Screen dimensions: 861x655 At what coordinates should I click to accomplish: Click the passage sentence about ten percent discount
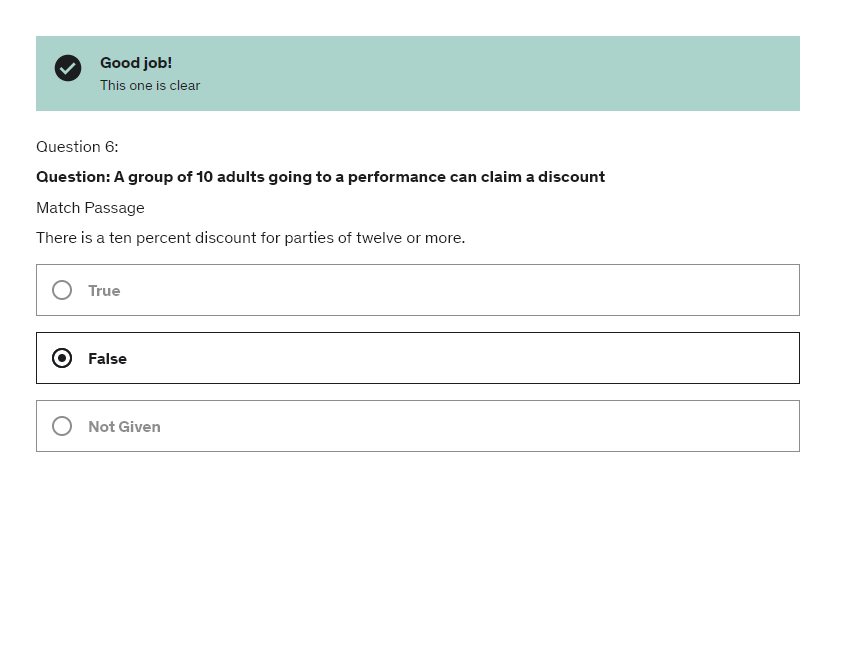[x=250, y=238]
